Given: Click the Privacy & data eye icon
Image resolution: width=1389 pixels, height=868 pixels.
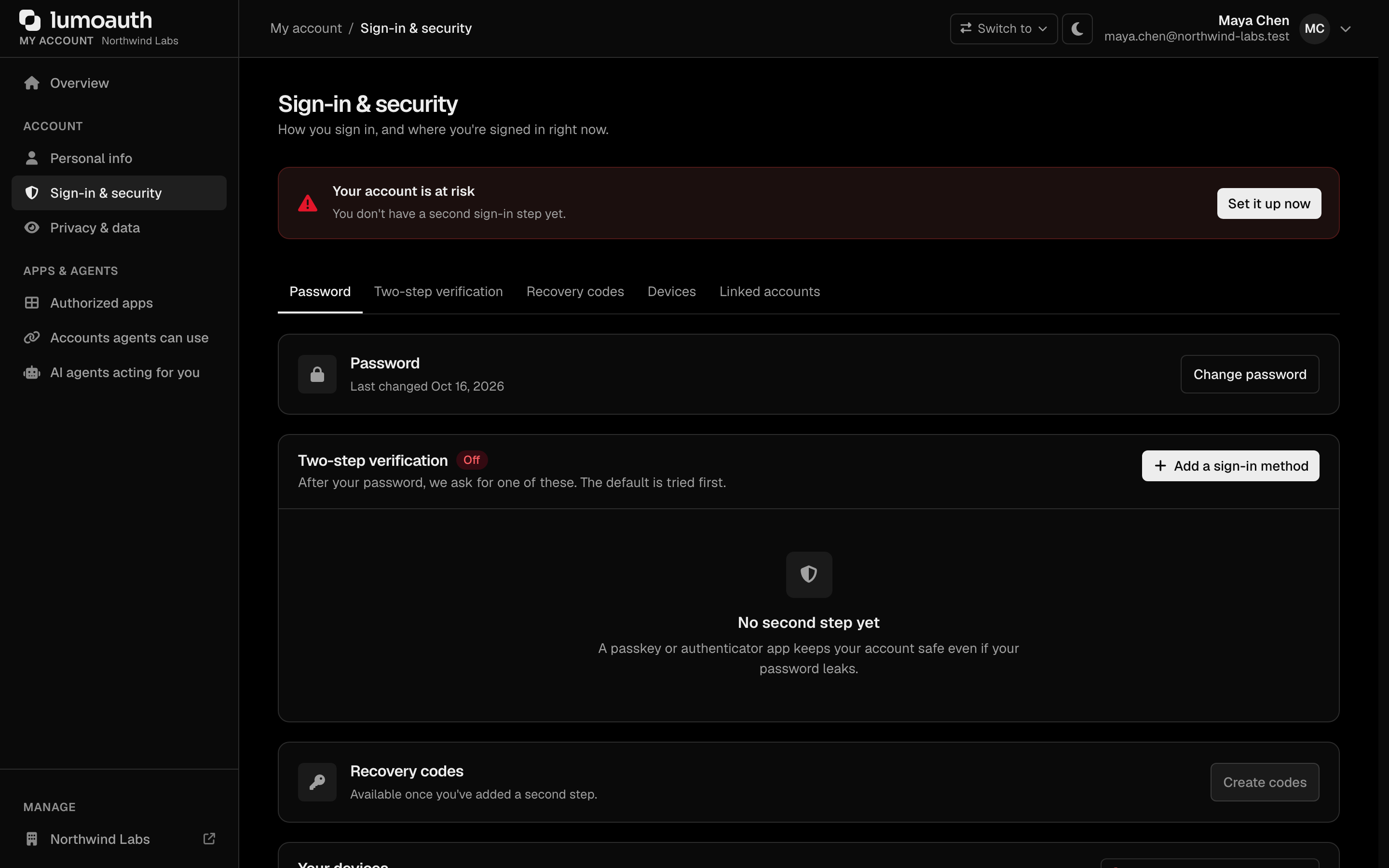Looking at the screenshot, I should click(x=31, y=227).
